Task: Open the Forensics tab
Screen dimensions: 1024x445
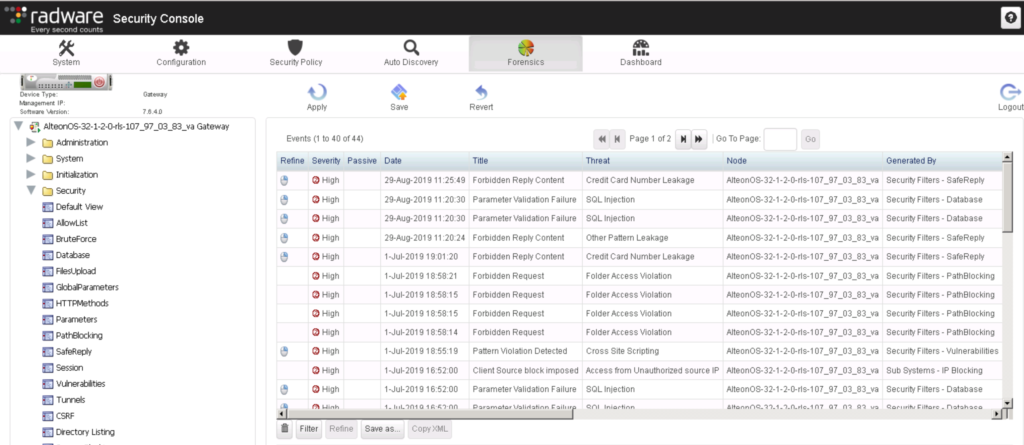Action: click(x=525, y=53)
